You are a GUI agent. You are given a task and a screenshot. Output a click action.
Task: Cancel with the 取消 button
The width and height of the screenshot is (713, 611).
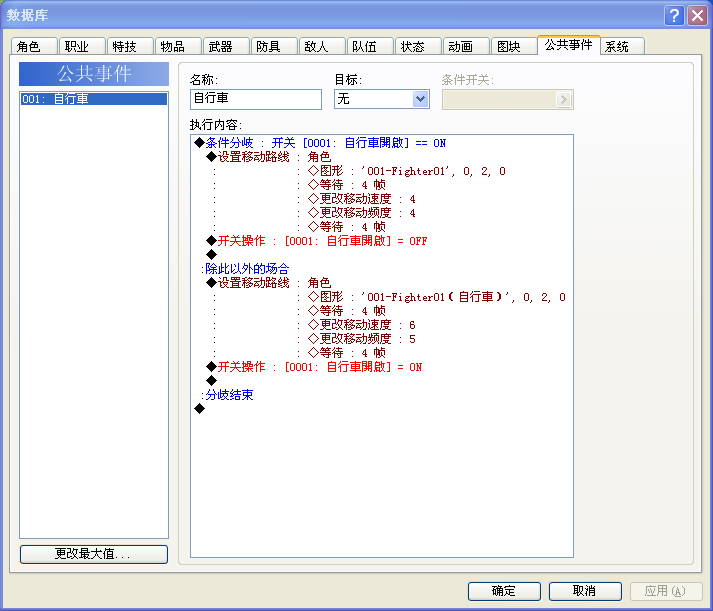pyautogui.click(x=585, y=591)
